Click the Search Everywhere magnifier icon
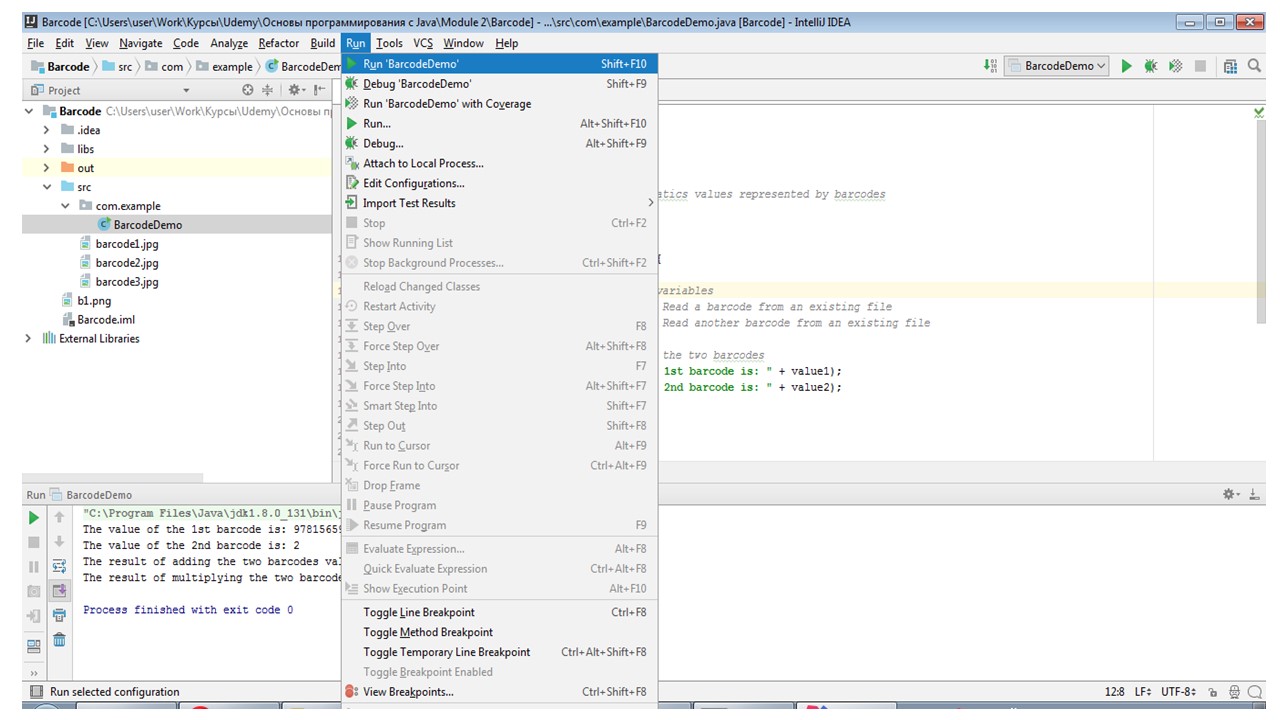This screenshot has width=1280, height=720. (x=1255, y=66)
